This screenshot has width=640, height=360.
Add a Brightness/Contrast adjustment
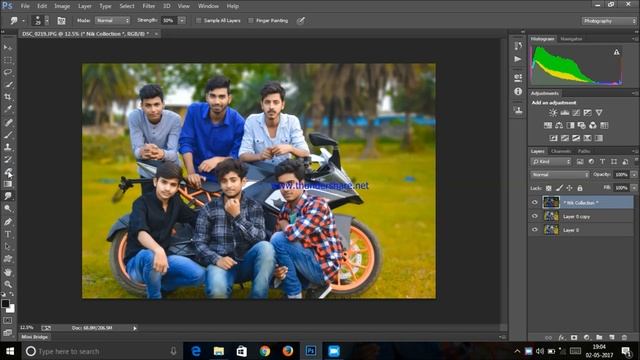(553, 113)
